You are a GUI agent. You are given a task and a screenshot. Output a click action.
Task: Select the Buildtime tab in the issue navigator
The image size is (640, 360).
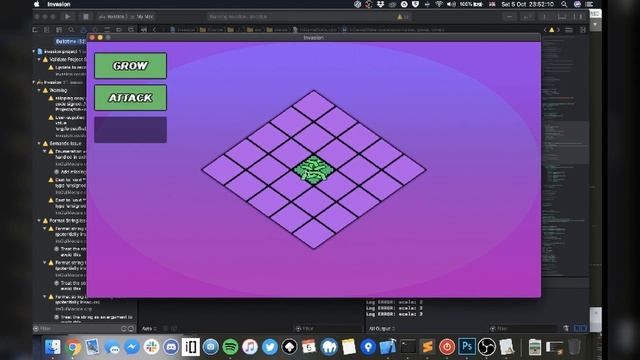70,41
